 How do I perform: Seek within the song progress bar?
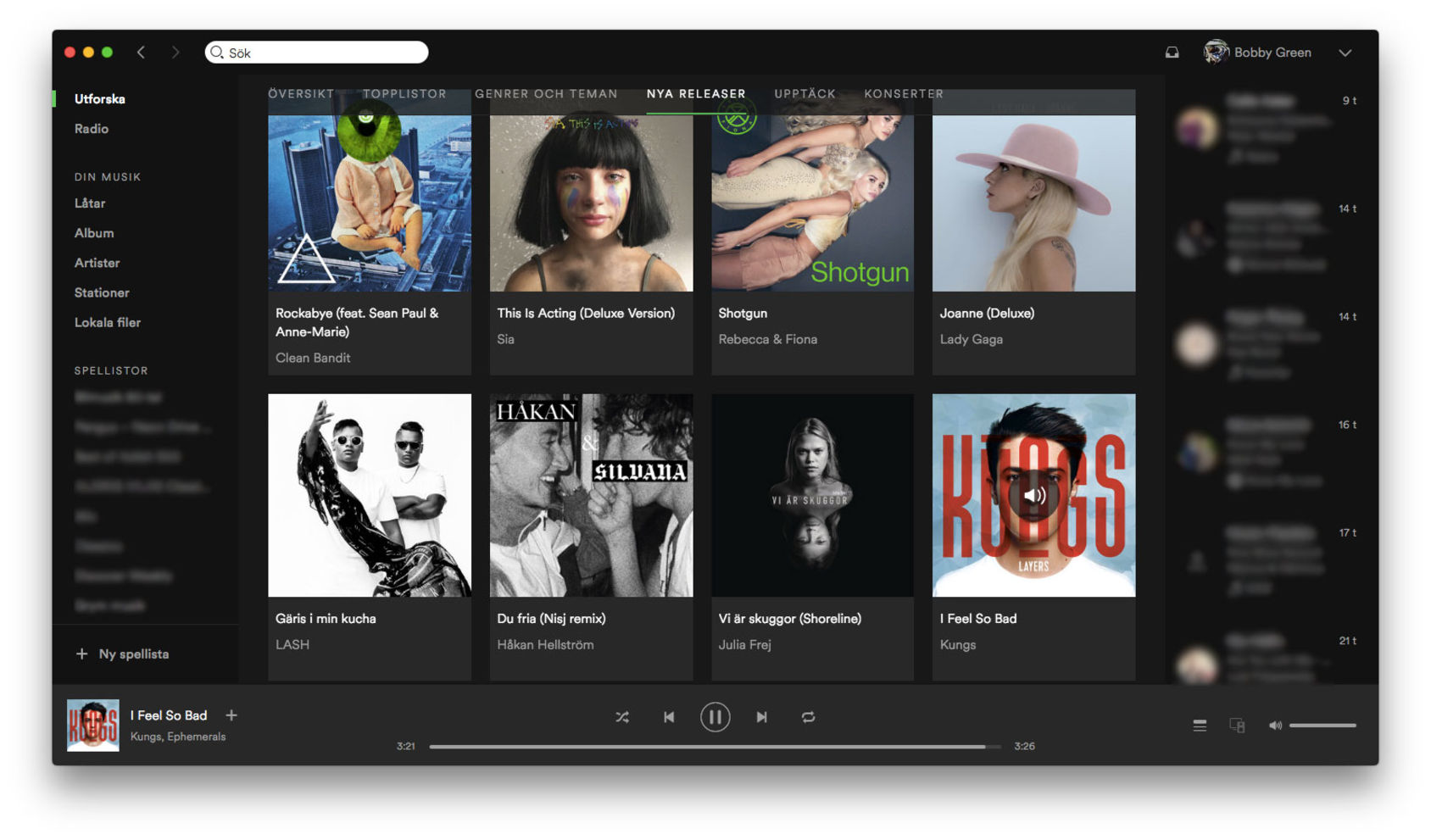(715, 747)
